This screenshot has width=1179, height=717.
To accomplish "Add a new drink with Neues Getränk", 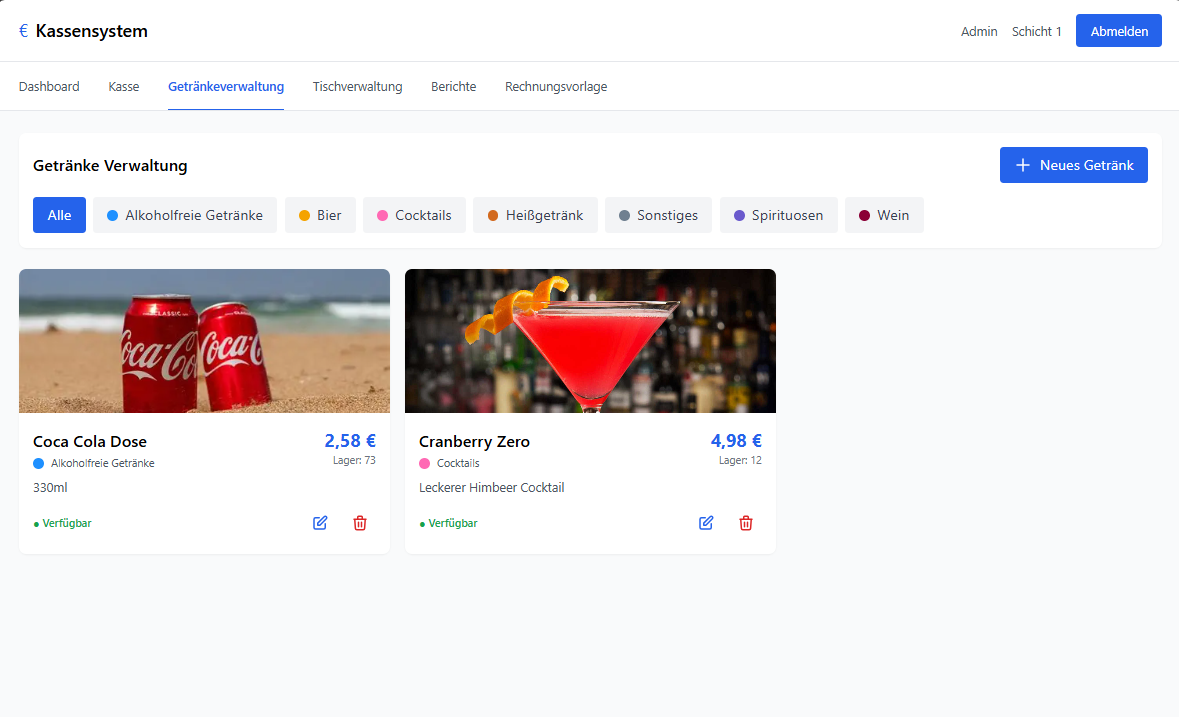I will point(1074,165).
